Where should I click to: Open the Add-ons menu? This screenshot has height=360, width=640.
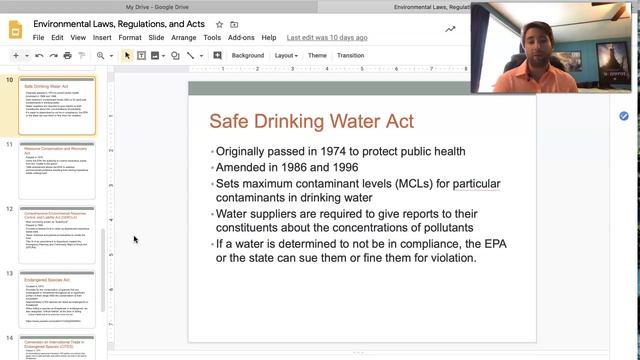241,38
